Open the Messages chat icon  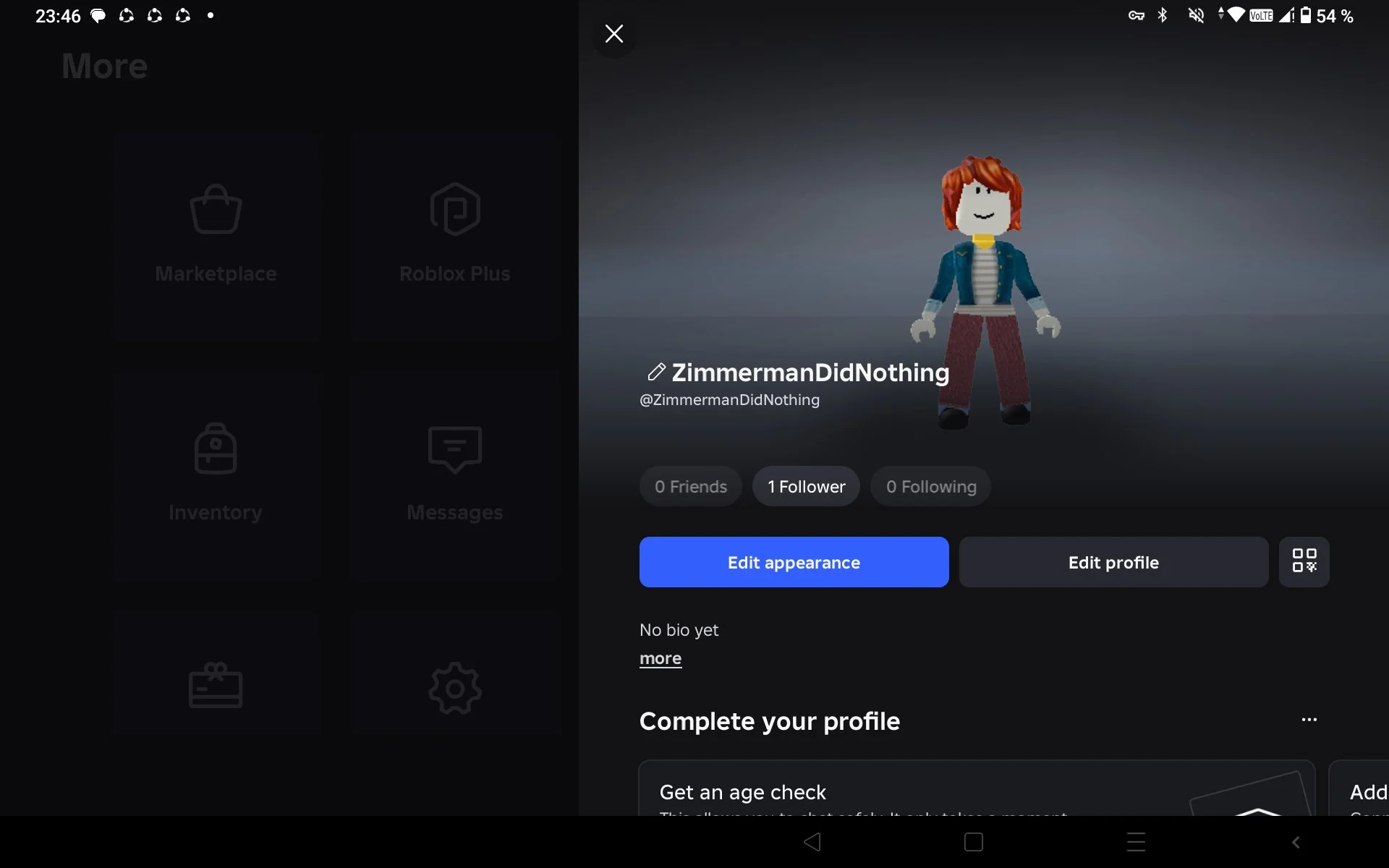[455, 449]
